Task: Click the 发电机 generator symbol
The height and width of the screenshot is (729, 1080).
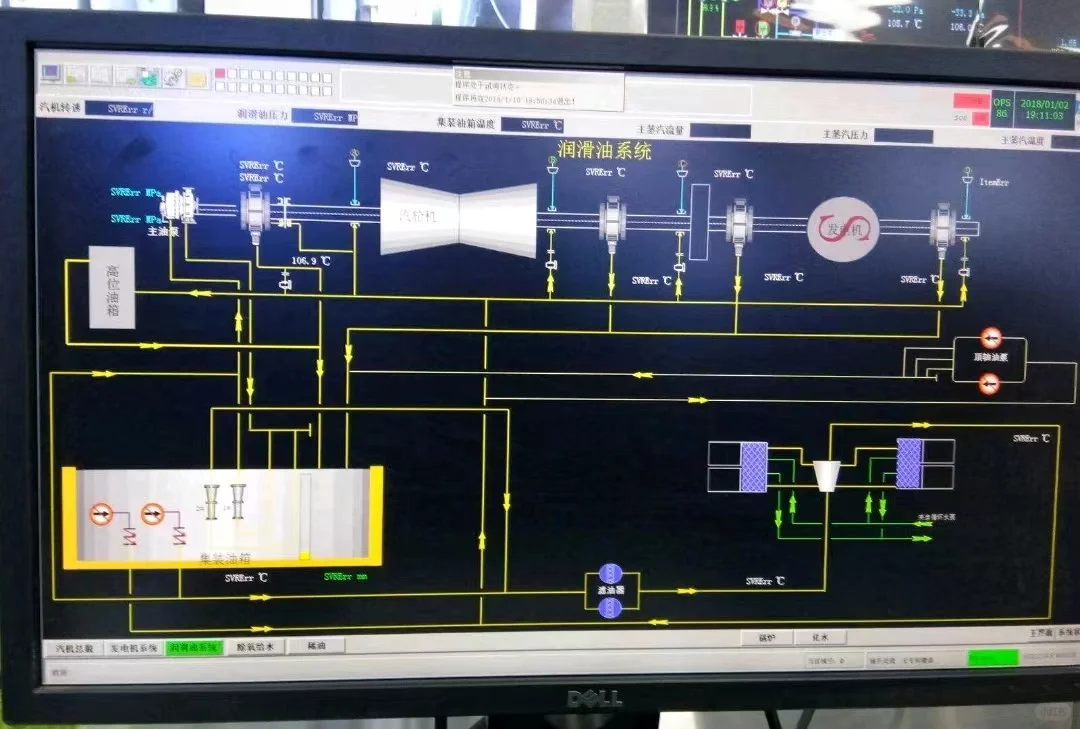Action: tap(844, 229)
